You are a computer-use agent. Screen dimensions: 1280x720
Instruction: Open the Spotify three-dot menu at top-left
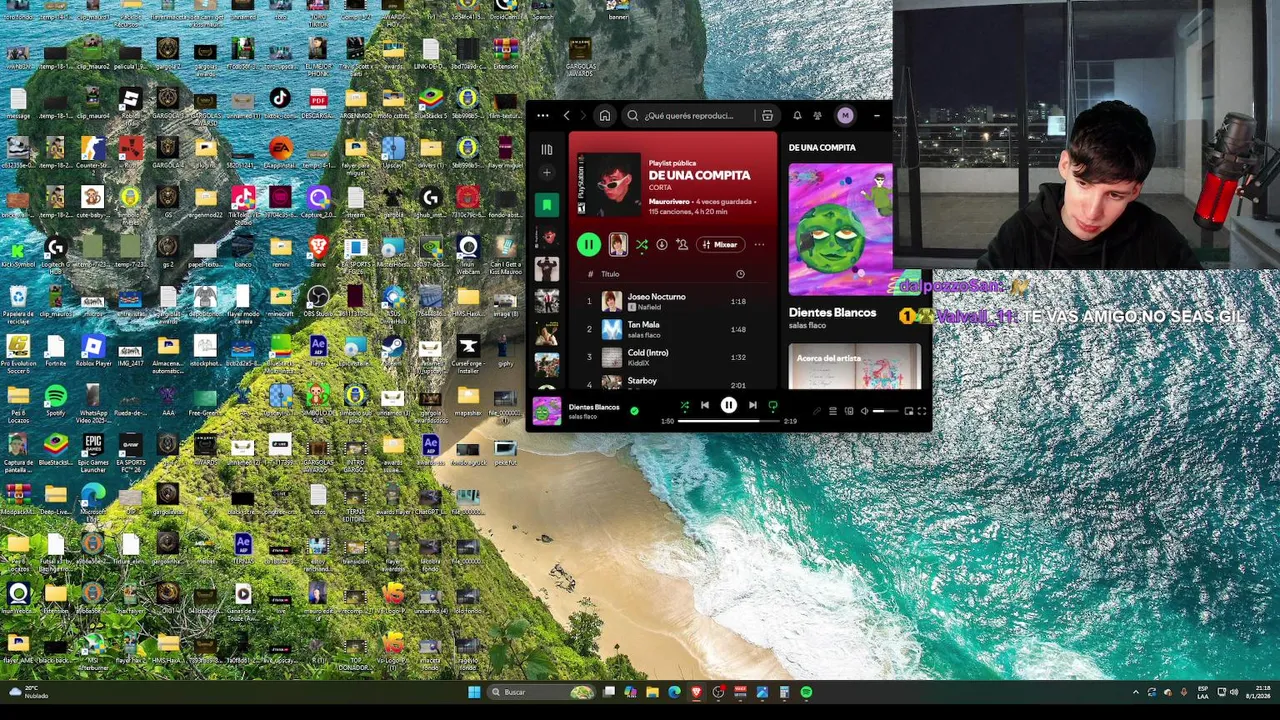click(x=543, y=116)
